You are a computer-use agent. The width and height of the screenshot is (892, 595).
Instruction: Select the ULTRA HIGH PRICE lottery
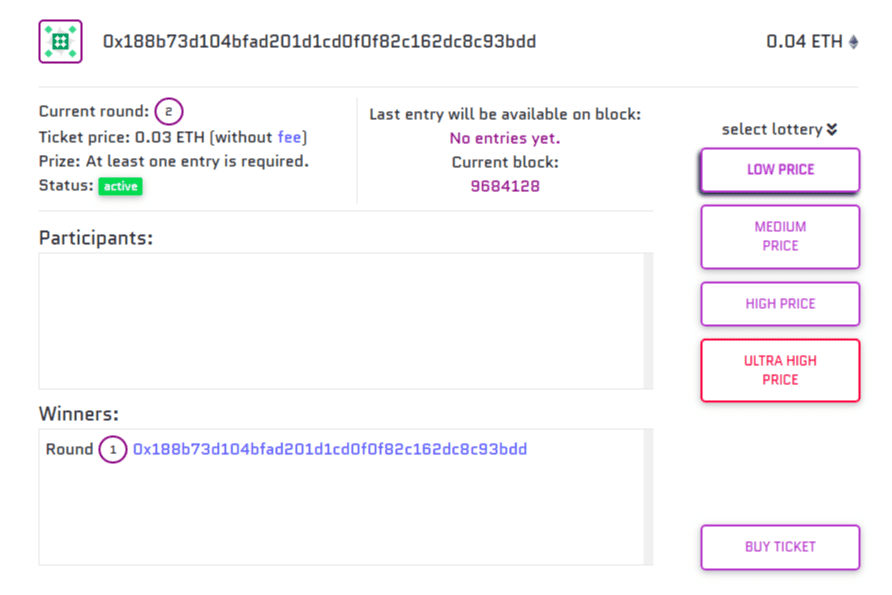click(x=780, y=370)
